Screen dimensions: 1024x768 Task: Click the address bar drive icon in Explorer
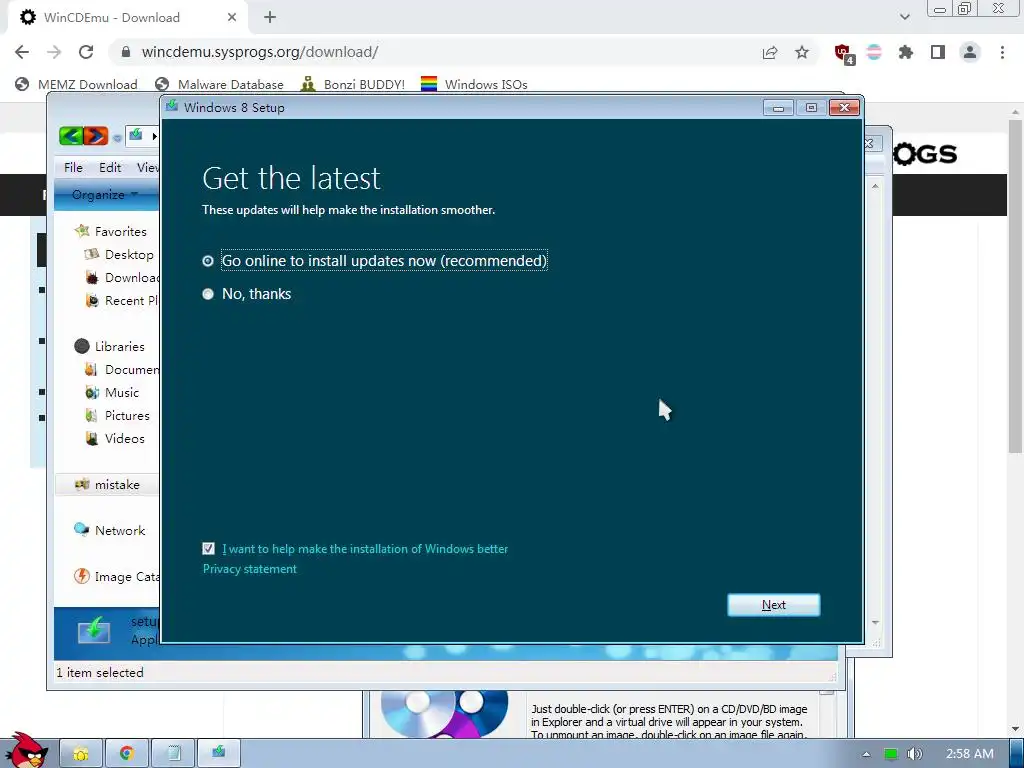point(136,135)
